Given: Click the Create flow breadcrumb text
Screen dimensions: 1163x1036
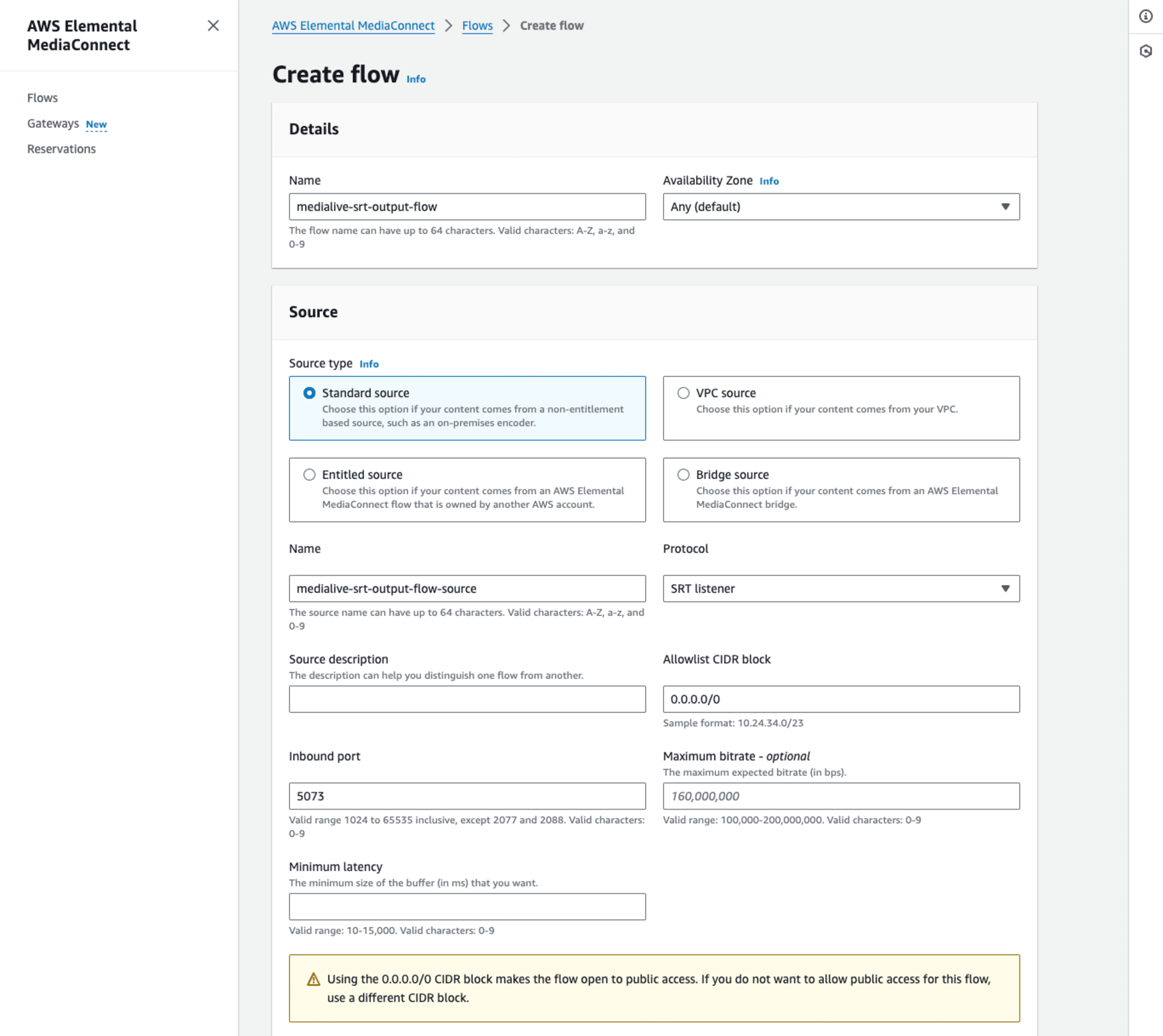Looking at the screenshot, I should [551, 26].
